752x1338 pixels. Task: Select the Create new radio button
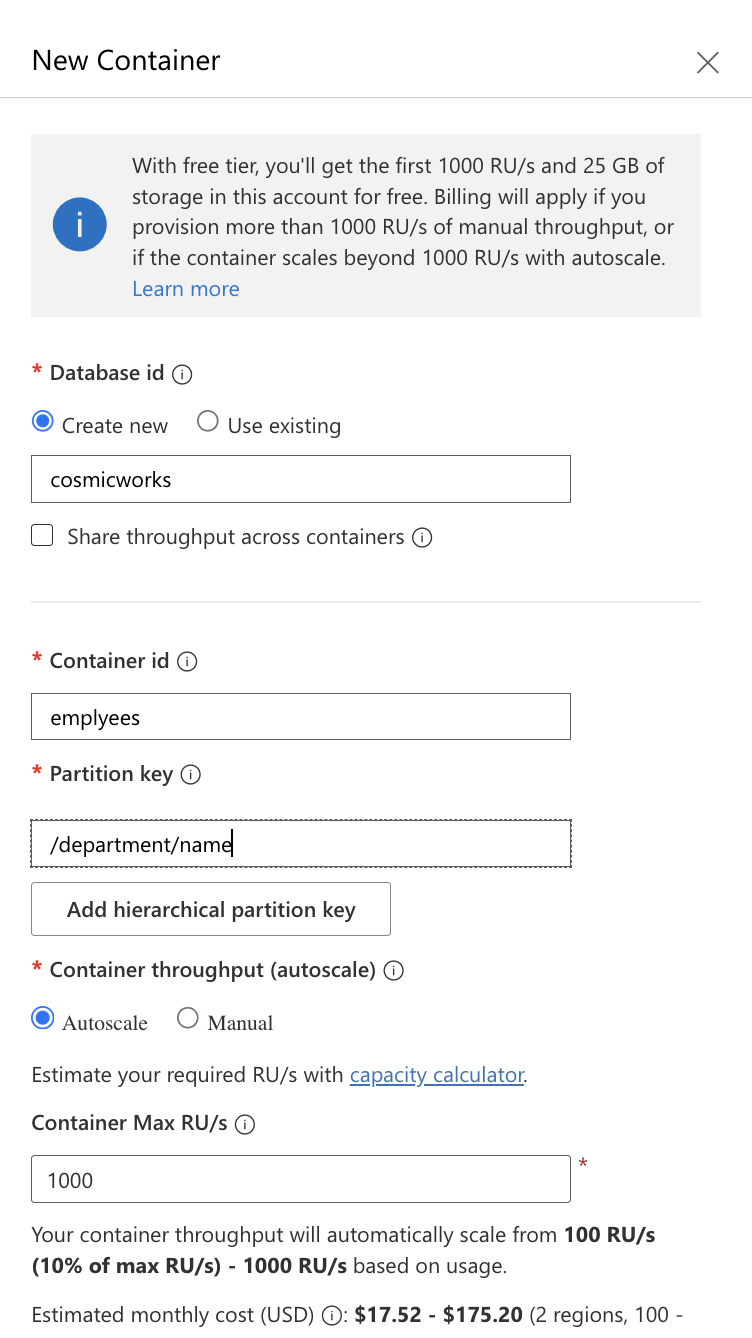[42, 422]
